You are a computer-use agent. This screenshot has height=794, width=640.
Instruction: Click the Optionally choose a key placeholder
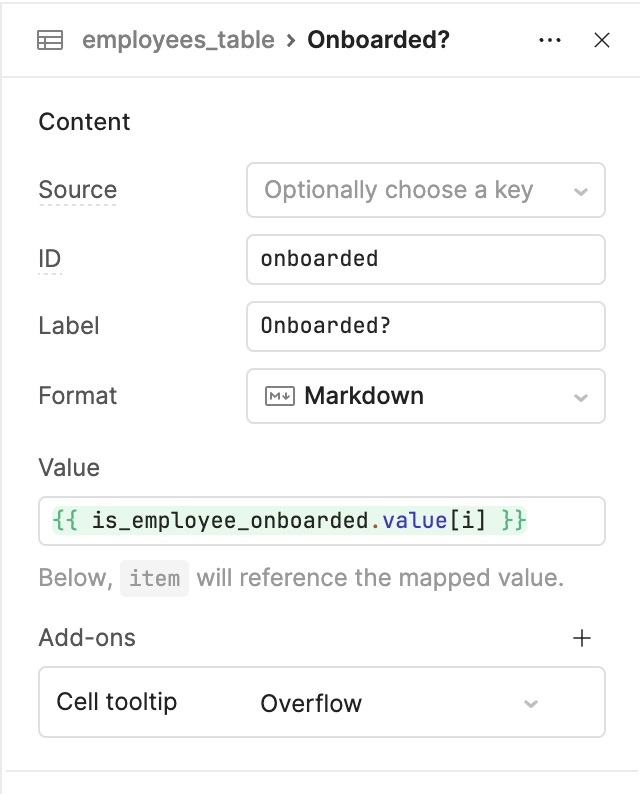(398, 190)
